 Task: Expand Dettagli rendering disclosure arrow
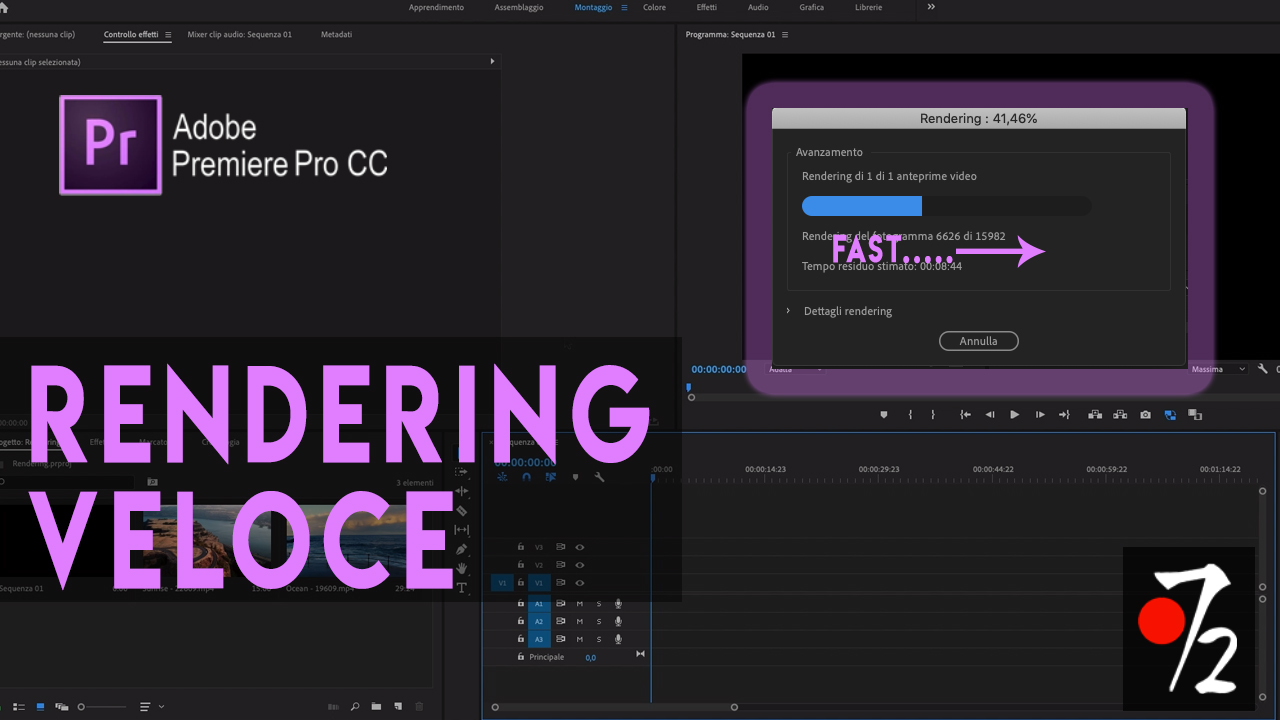pos(788,311)
